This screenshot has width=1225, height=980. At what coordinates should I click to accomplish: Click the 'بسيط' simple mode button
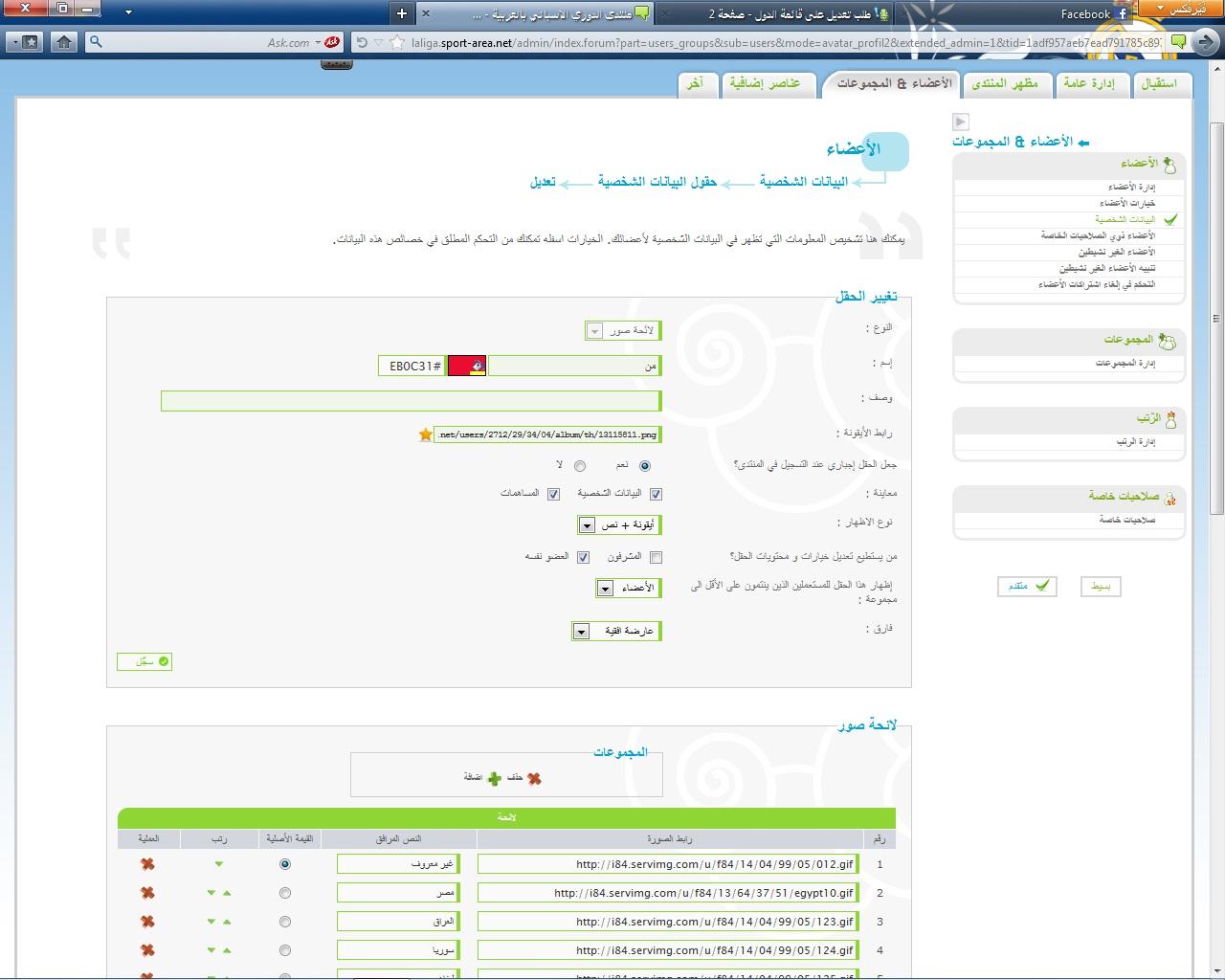tap(1101, 587)
